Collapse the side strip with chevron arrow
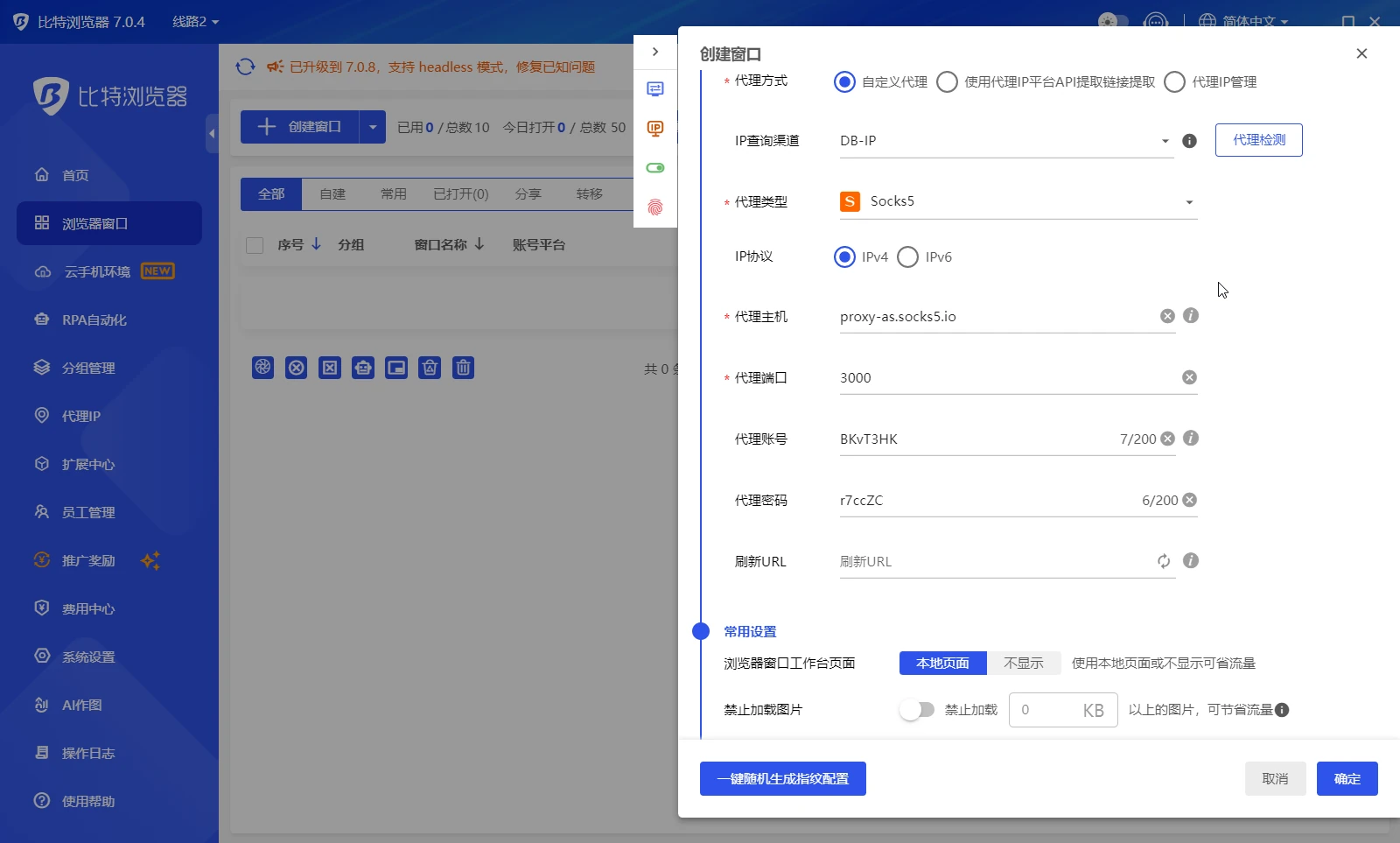Image resolution: width=1400 pixels, height=843 pixels. pos(655,52)
